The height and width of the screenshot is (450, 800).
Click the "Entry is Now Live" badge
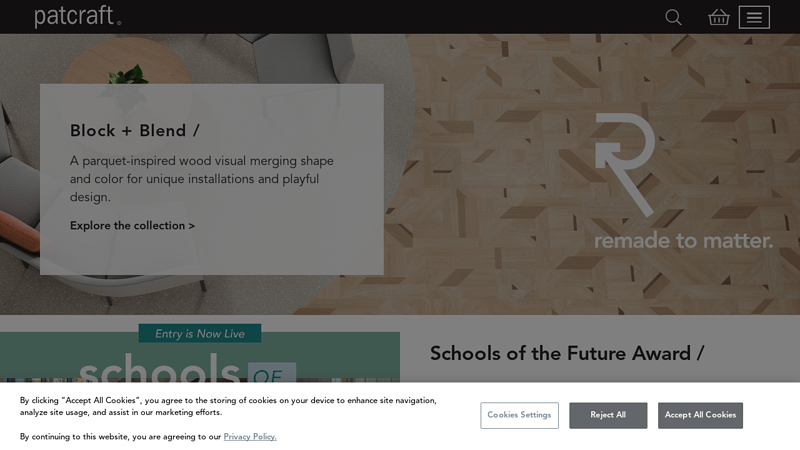200,334
